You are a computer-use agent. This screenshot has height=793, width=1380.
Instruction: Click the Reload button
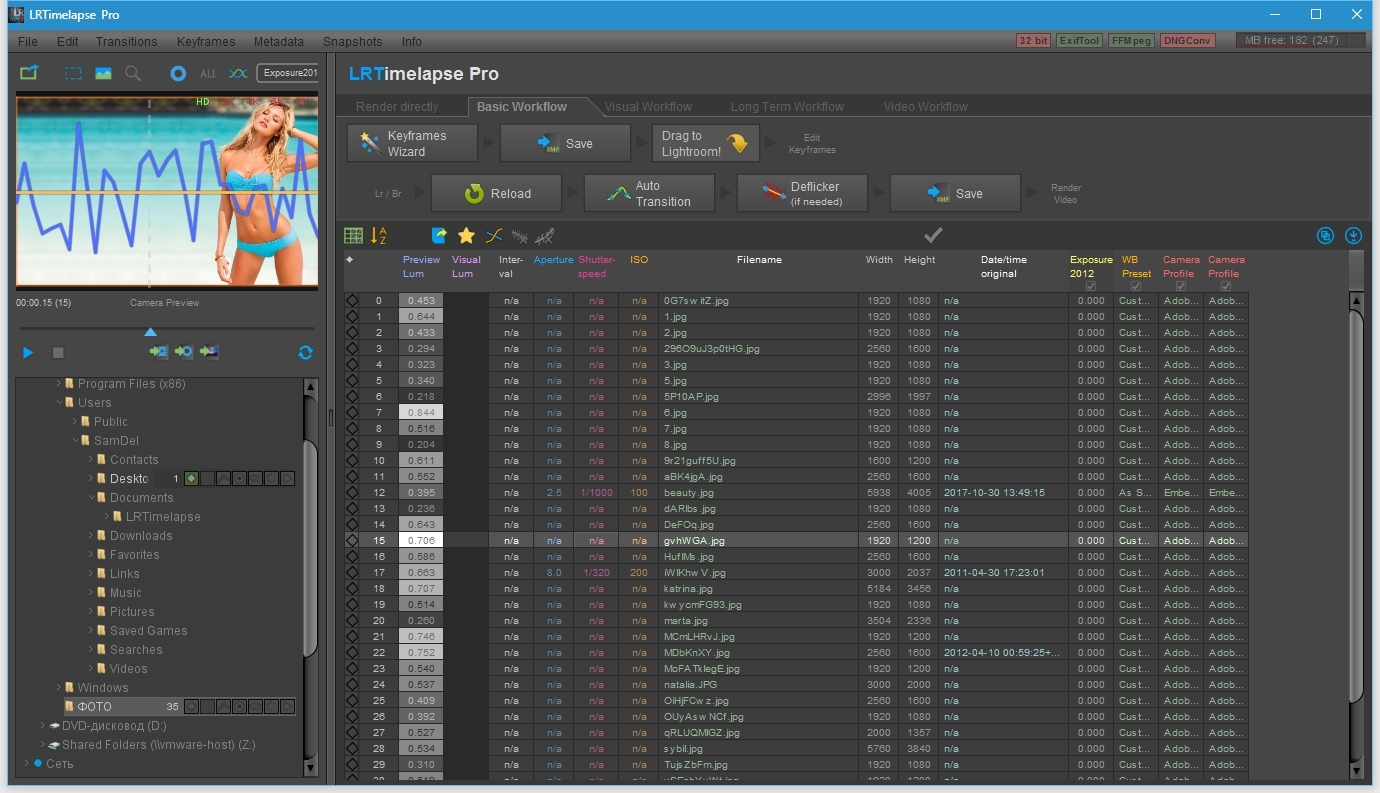click(497, 193)
